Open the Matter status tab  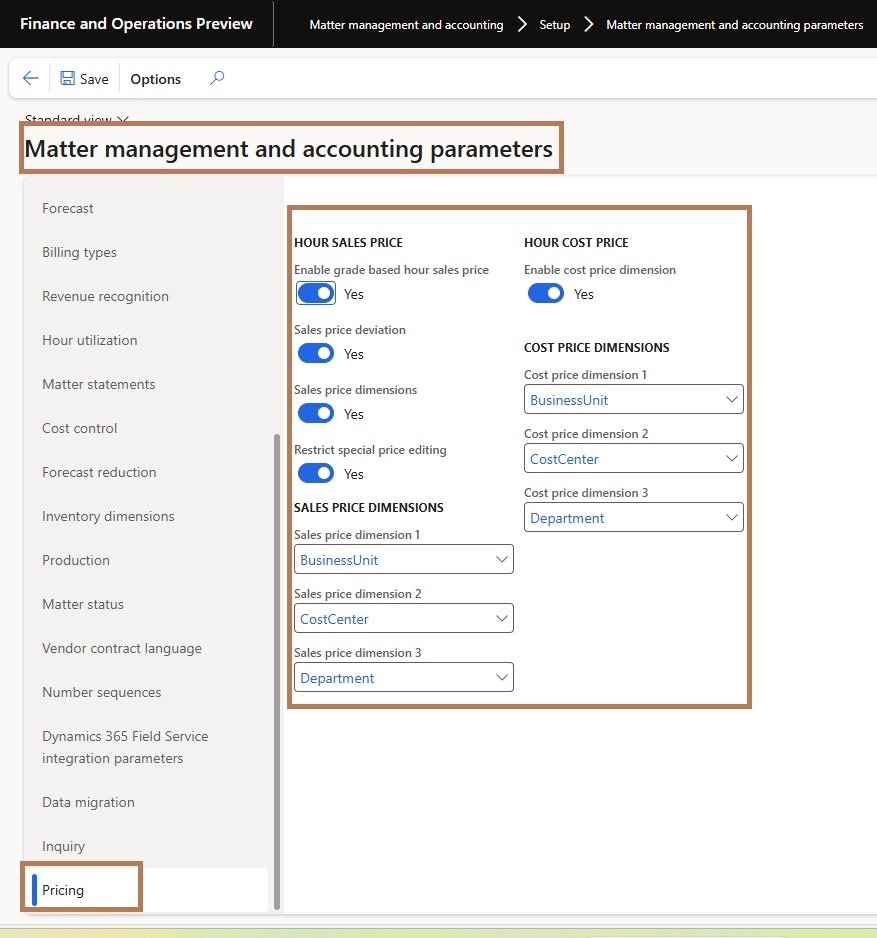[x=83, y=604]
